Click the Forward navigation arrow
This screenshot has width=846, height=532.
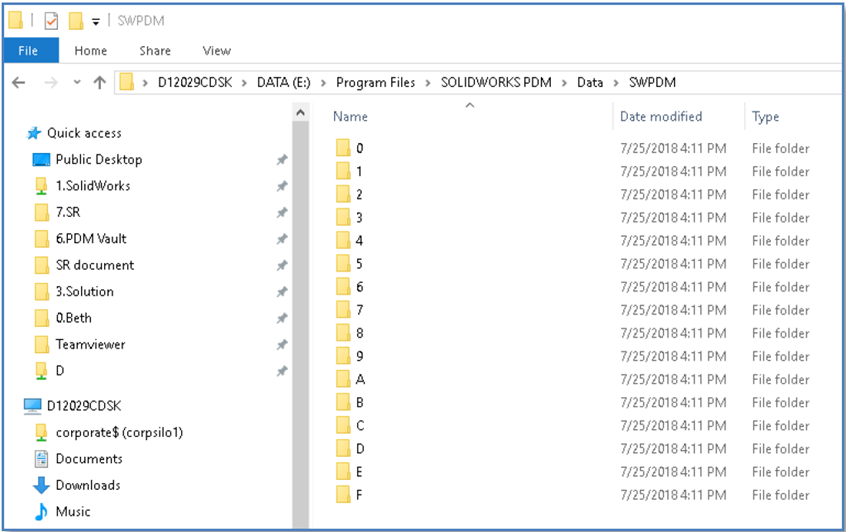click(51, 83)
